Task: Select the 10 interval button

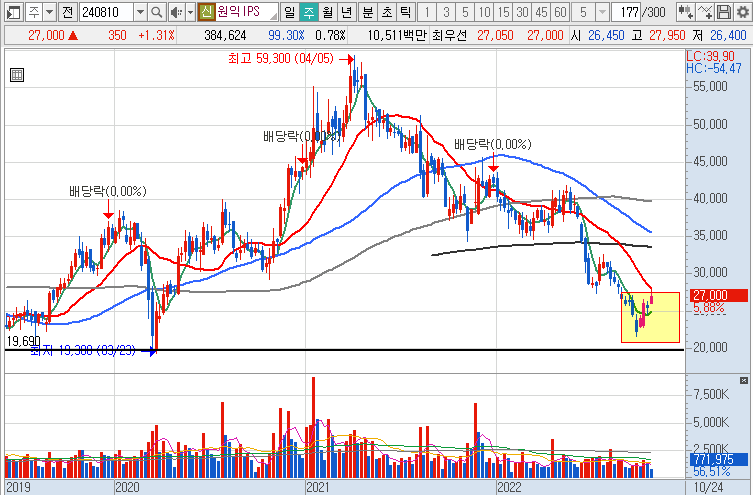Action: [485, 12]
